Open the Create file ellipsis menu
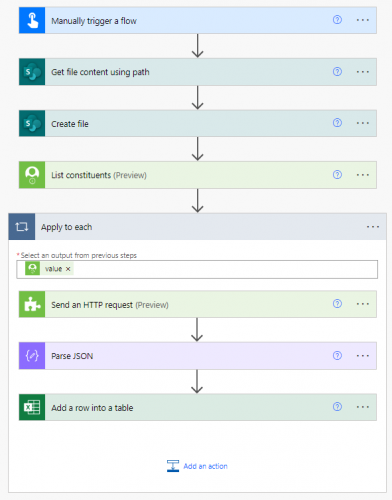Viewport: 392px width, 500px height. (x=363, y=123)
